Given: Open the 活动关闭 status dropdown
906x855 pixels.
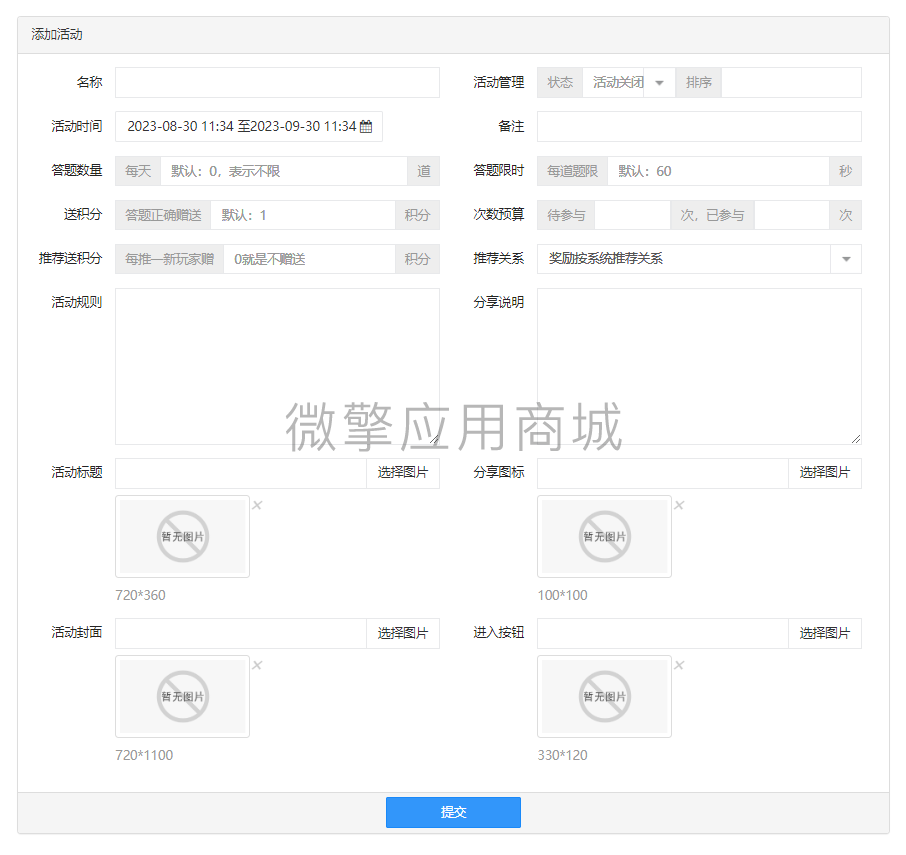Looking at the screenshot, I should 629,83.
